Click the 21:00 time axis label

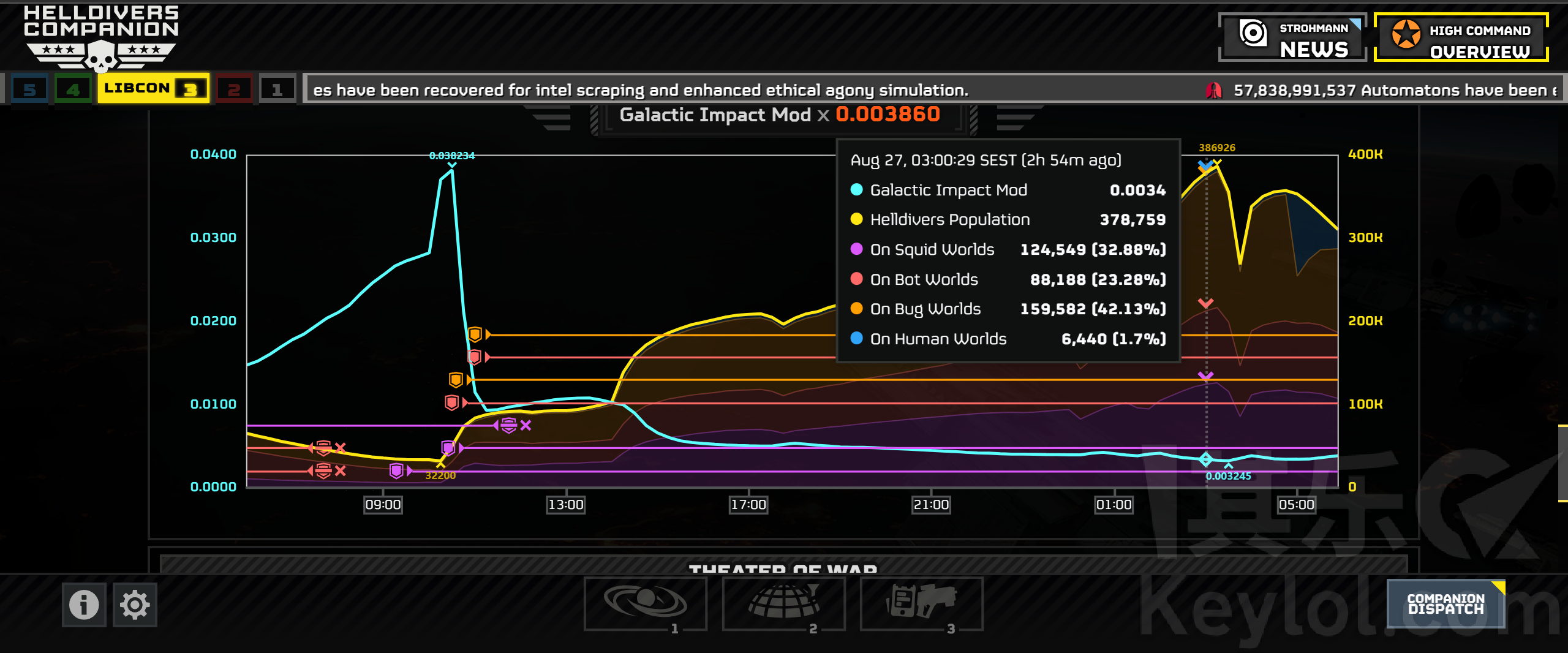point(931,505)
